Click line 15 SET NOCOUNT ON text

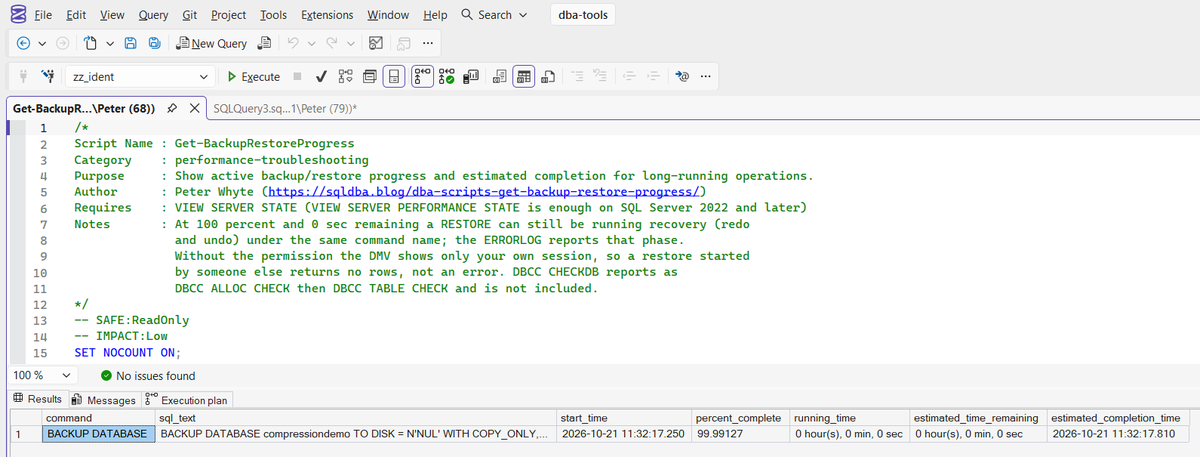(128, 352)
